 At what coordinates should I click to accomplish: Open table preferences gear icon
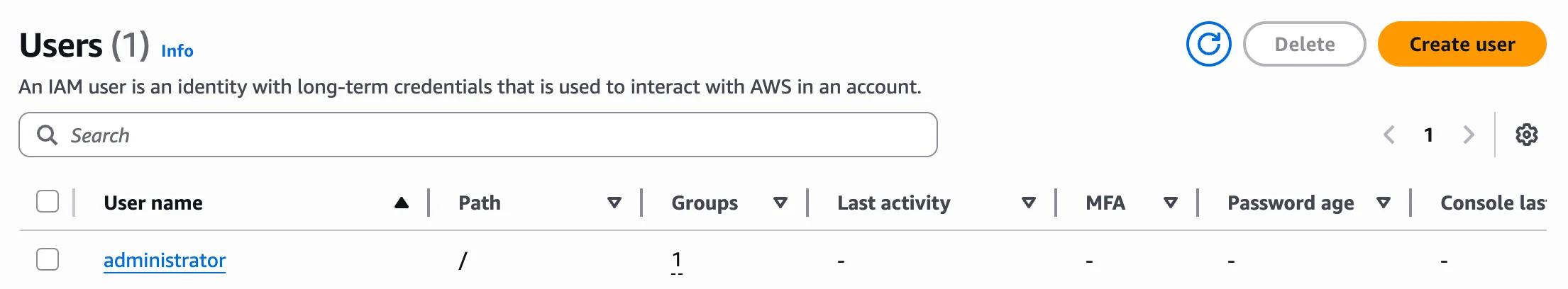coord(1526,135)
